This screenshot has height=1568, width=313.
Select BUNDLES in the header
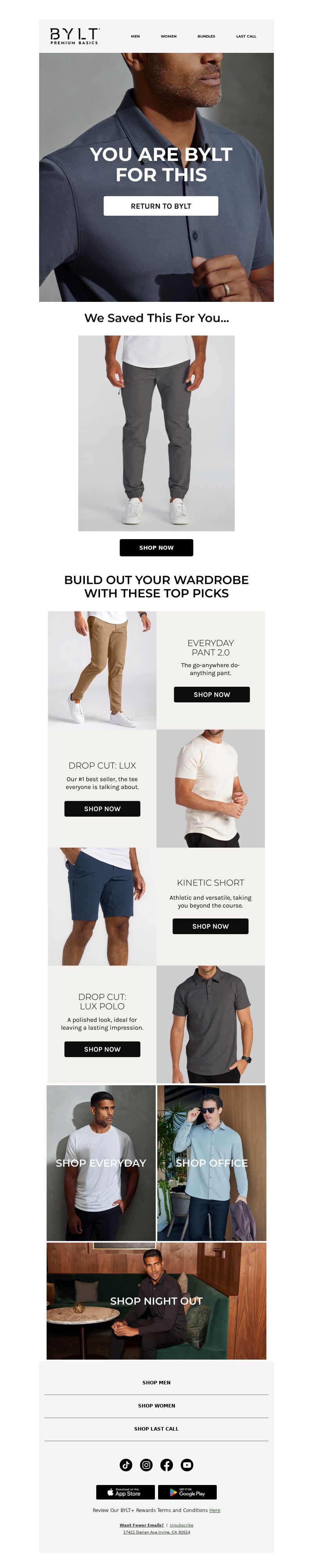[x=206, y=36]
